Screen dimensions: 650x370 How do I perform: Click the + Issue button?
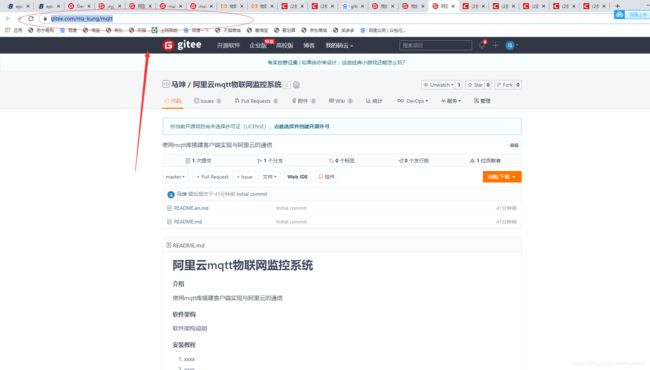[245, 177]
